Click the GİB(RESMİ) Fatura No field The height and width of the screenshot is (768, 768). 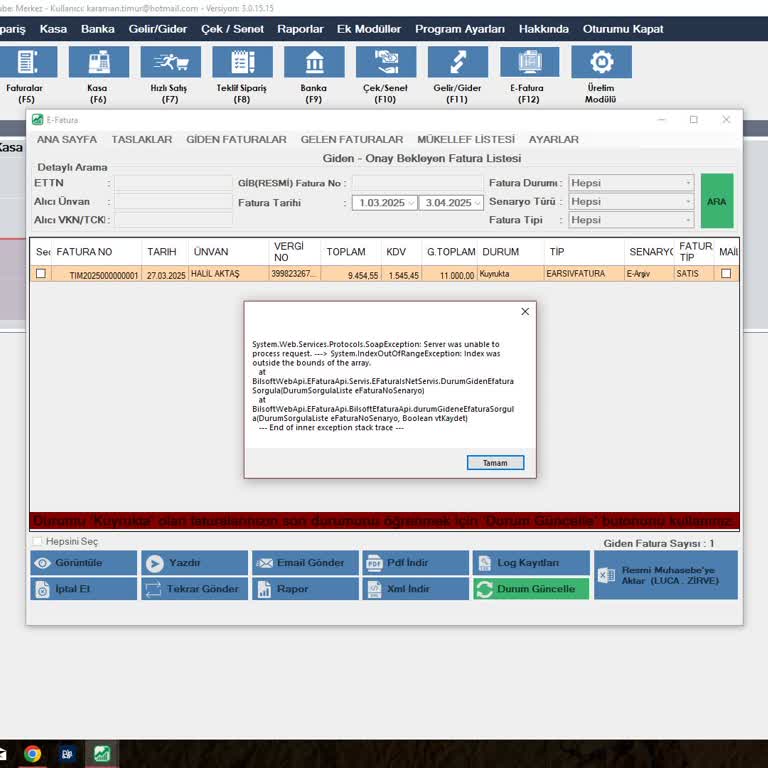pyautogui.click(x=417, y=183)
